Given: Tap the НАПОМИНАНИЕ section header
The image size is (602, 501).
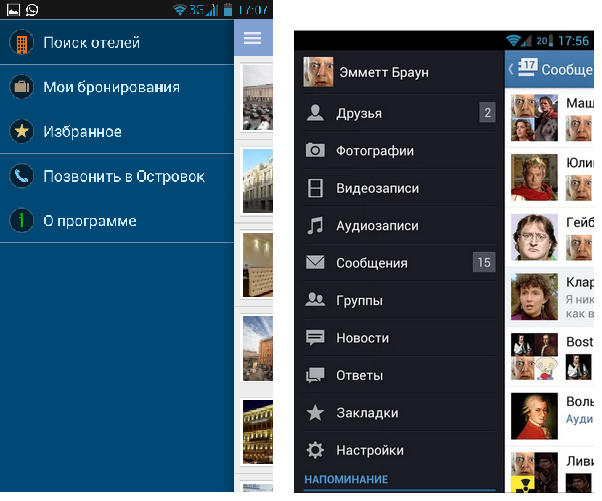Looking at the screenshot, I should click(346, 479).
